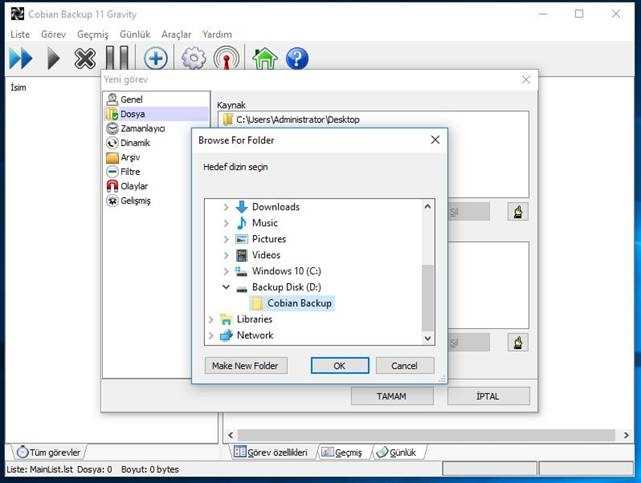Switch to Görev özellikleri tab

pos(271,452)
